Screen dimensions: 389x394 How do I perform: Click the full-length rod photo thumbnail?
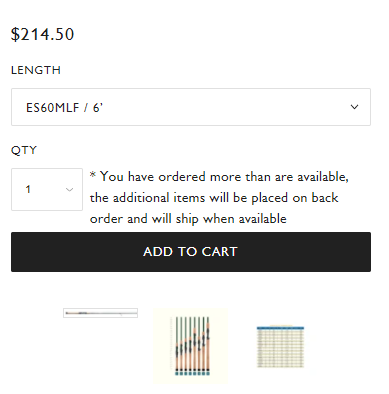click(100, 313)
